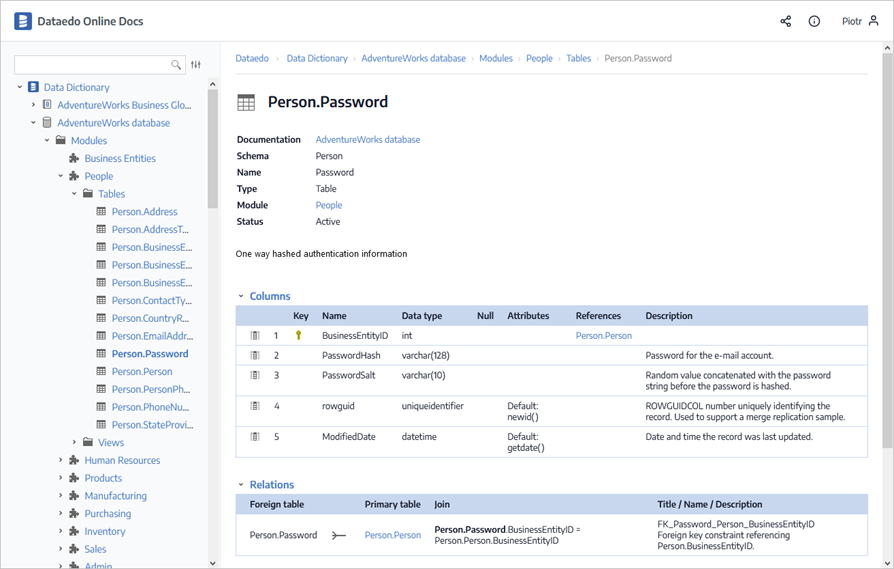The image size is (894, 569).
Task: Open the search filter settings icon
Action: coord(196,65)
